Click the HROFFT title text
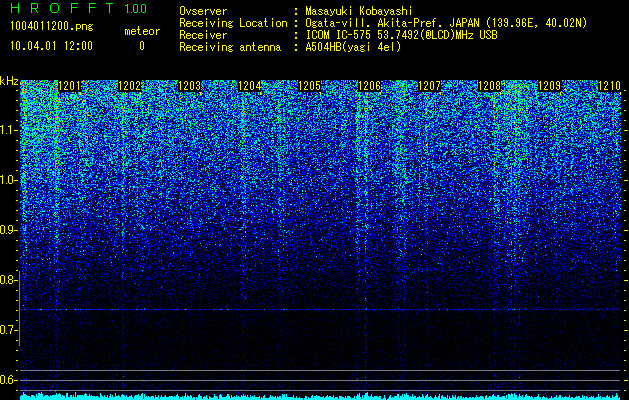Image resolution: width=629 pixels, height=400 pixels. 62,8
